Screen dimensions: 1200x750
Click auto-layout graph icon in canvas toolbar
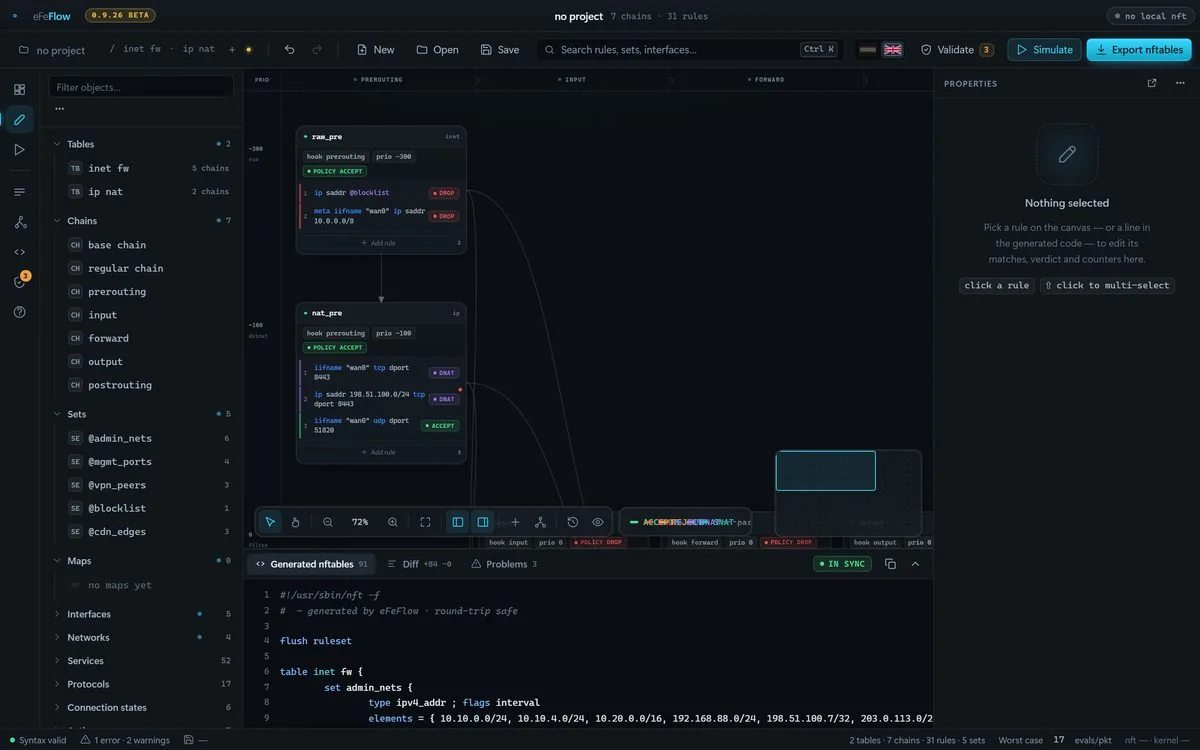coord(540,522)
